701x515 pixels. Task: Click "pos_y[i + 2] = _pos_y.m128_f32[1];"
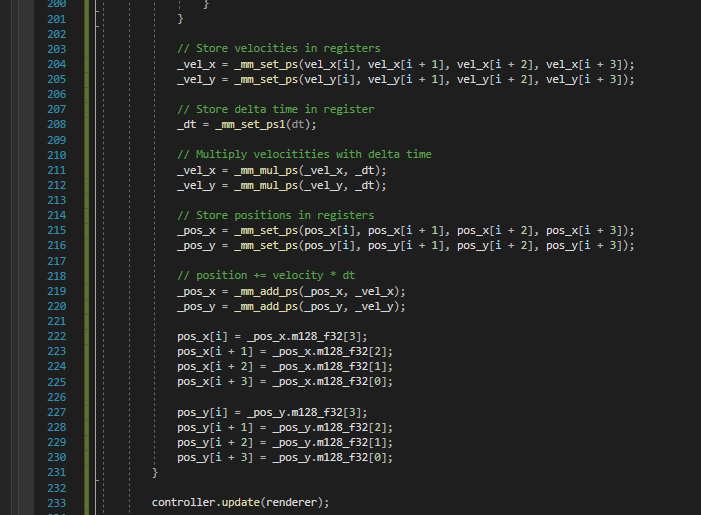(x=285, y=443)
